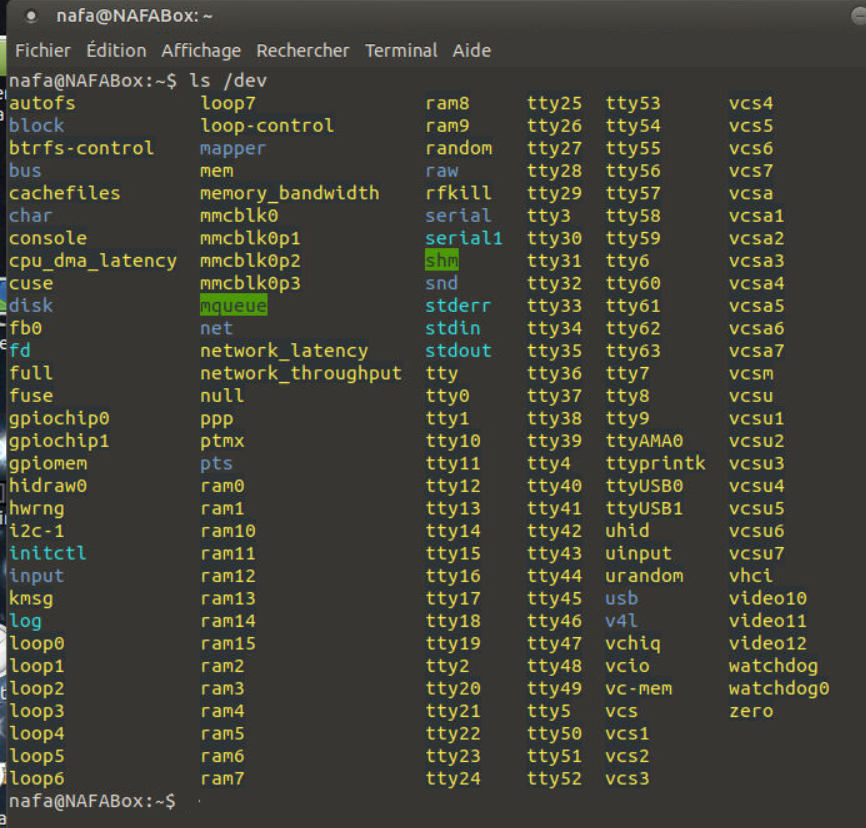This screenshot has height=828, width=866.
Task: Click the 'urandom' entry
Action: click(x=644, y=576)
